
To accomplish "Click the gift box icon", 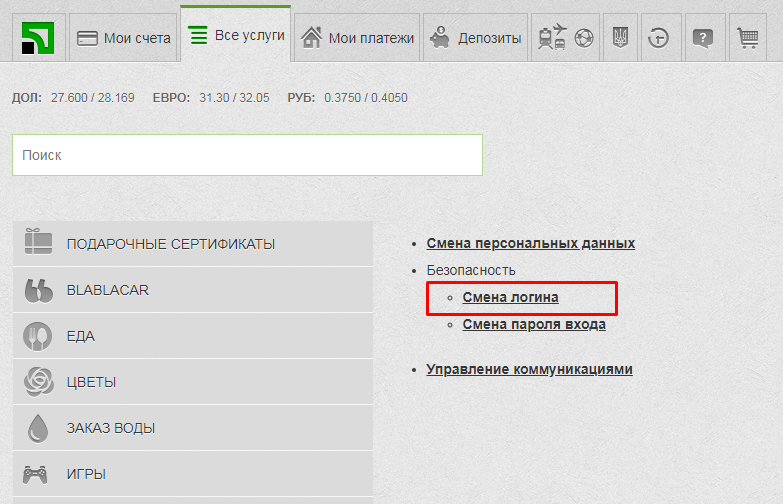I will point(38,242).
